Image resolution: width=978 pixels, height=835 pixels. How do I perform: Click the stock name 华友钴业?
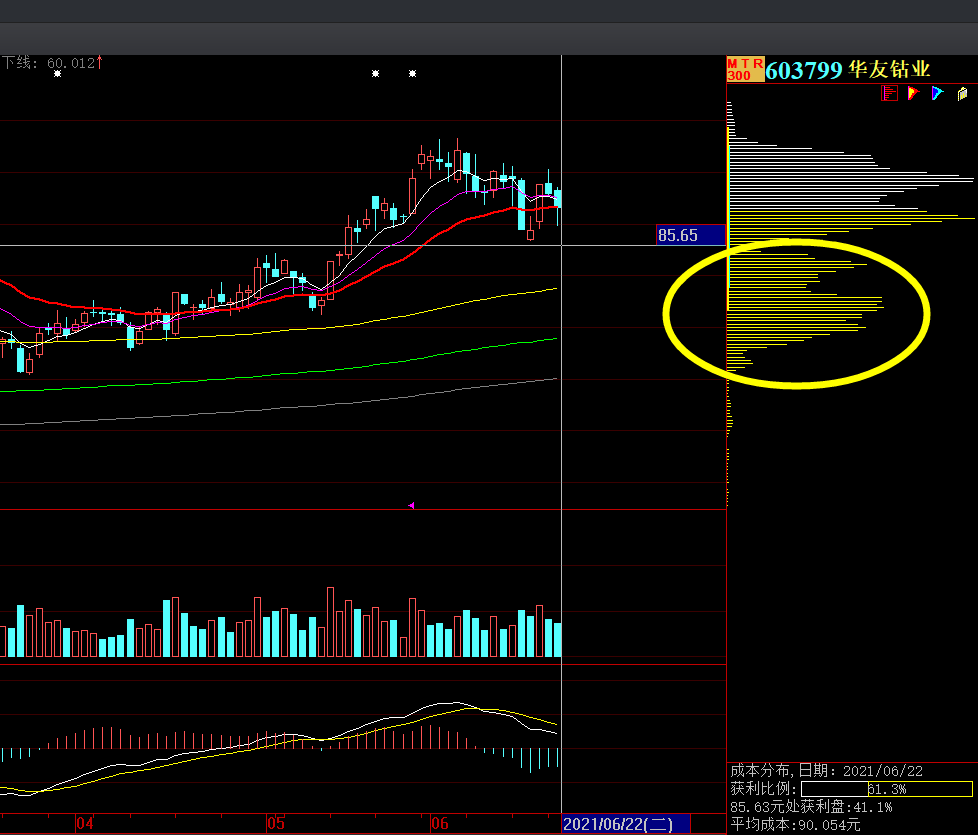pyautogui.click(x=889, y=69)
